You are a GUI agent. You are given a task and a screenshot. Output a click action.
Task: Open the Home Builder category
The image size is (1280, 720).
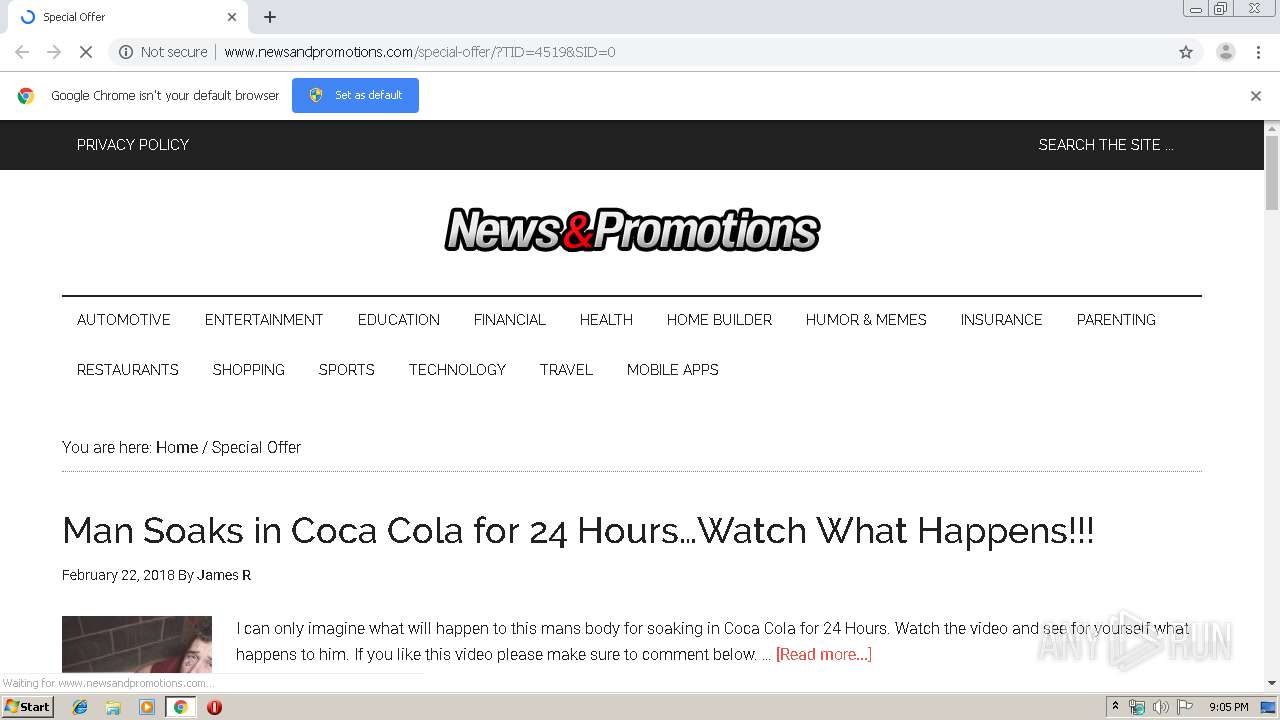[719, 320]
